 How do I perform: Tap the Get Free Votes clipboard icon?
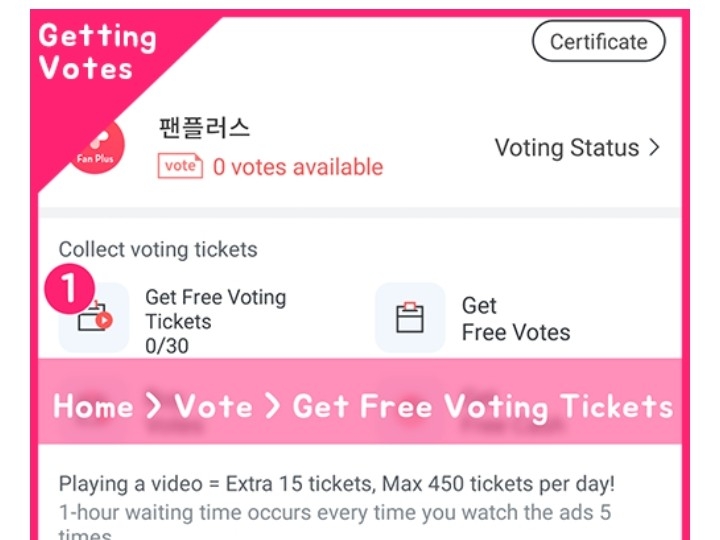tap(410, 318)
